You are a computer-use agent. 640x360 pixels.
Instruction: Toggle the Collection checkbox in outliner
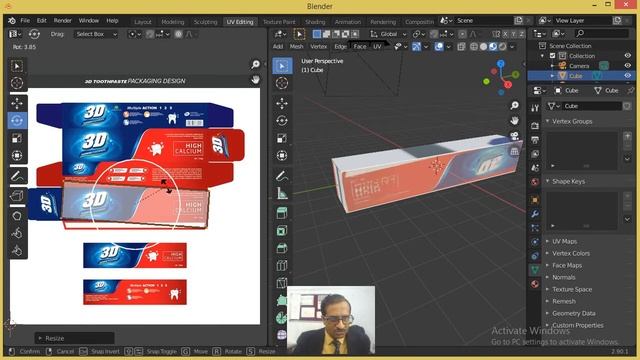(x=552, y=56)
